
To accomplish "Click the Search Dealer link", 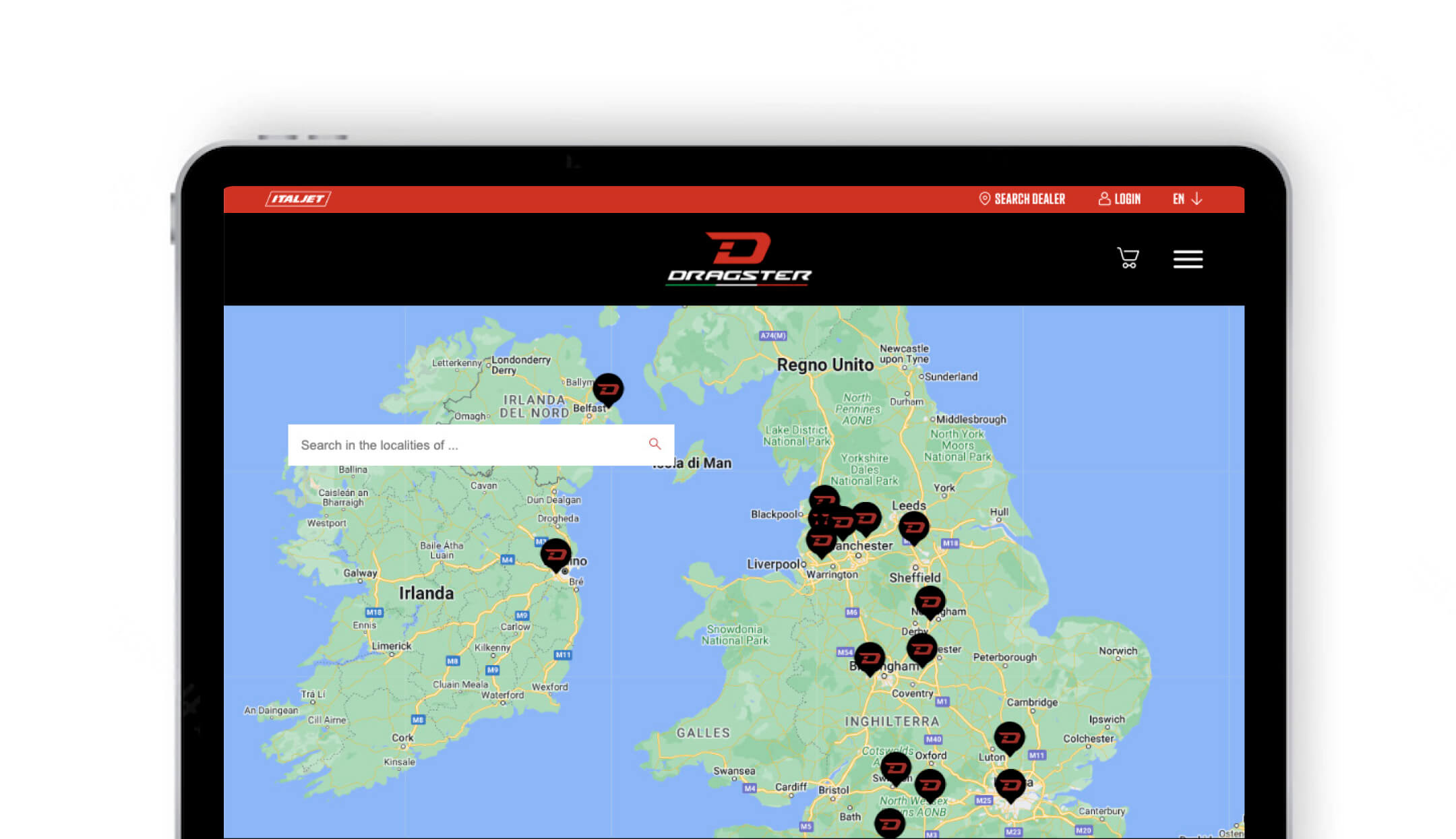I will pyautogui.click(x=1029, y=199).
